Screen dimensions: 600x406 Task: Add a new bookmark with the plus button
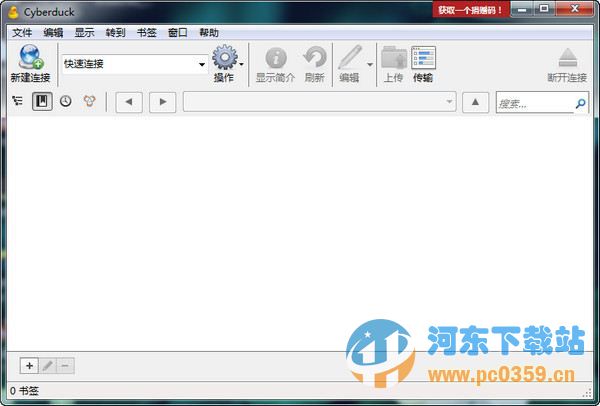29,366
